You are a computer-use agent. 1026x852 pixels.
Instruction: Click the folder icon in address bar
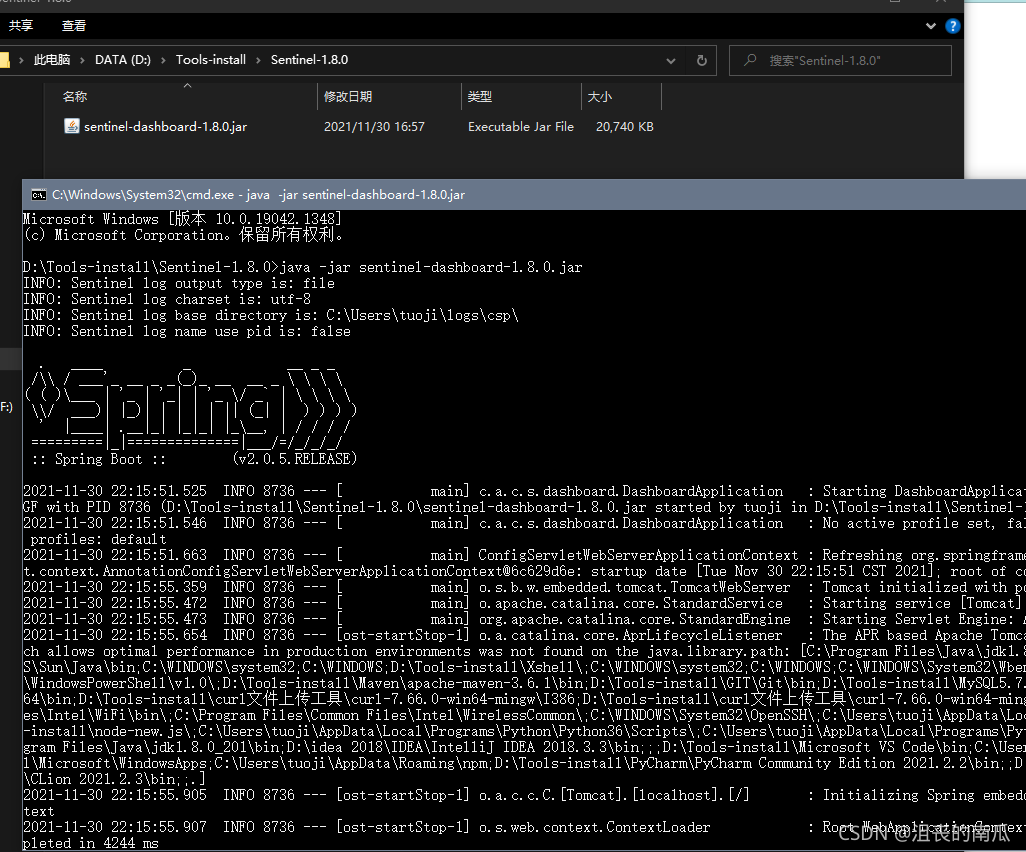[4, 60]
